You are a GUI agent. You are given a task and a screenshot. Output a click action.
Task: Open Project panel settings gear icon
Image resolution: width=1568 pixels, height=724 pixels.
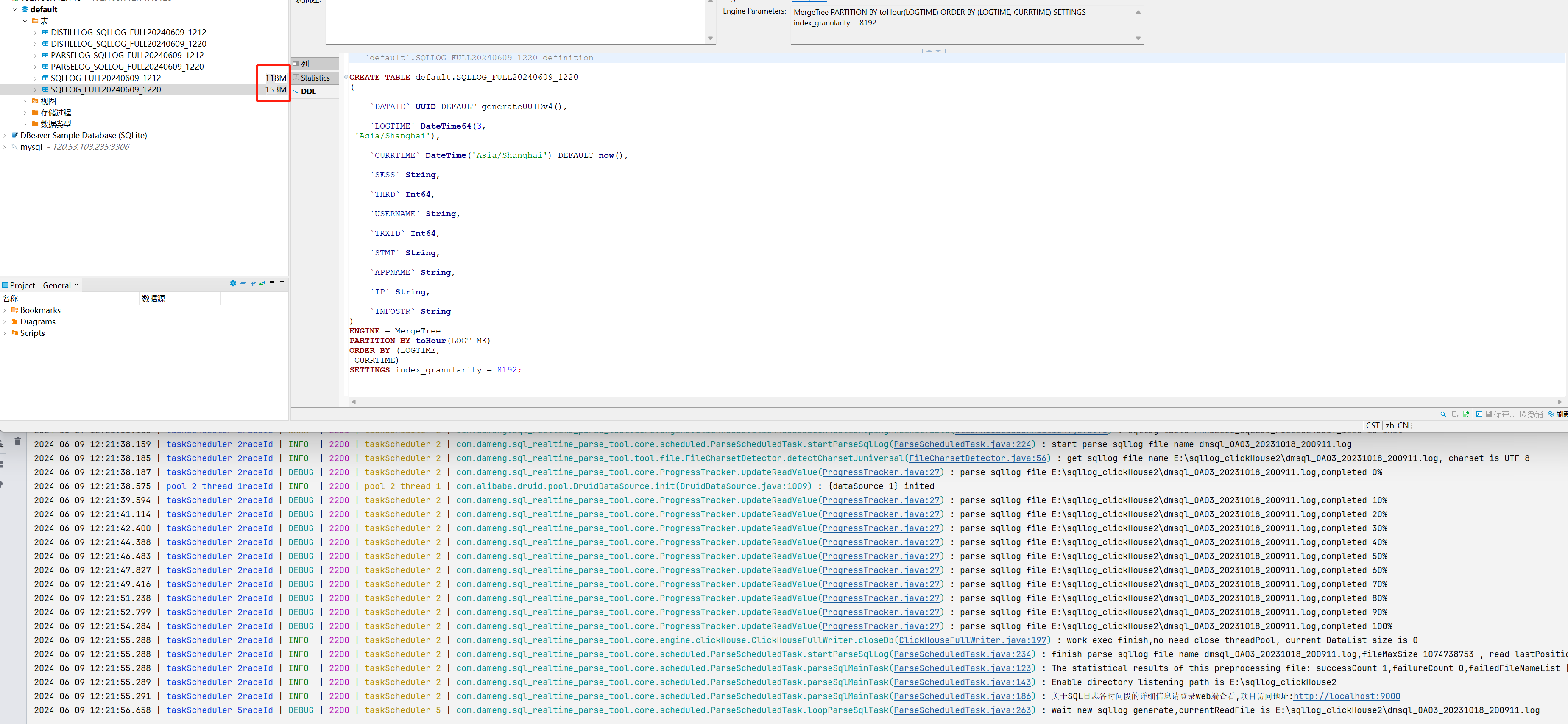[x=232, y=283]
